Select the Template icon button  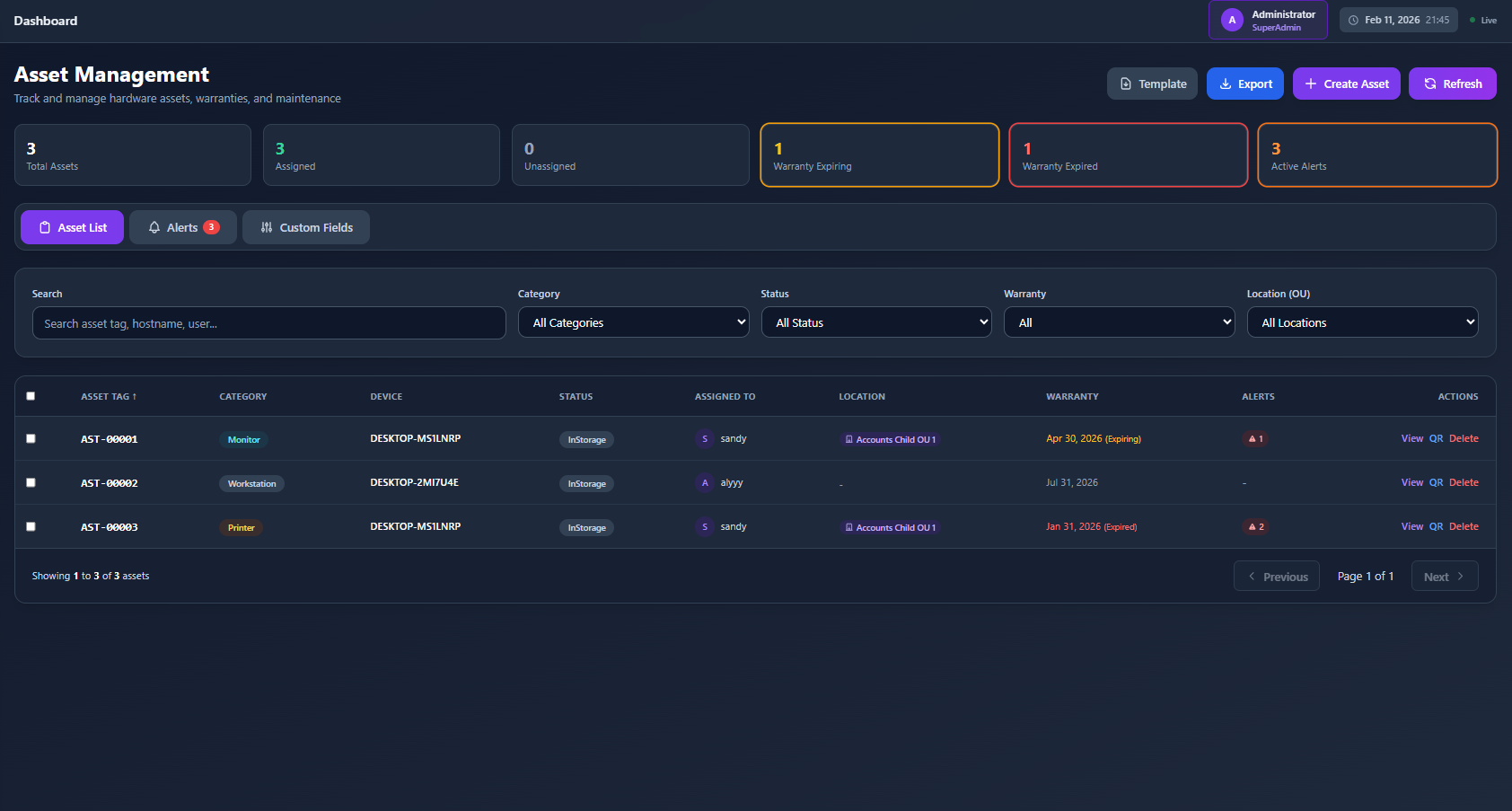(1126, 83)
